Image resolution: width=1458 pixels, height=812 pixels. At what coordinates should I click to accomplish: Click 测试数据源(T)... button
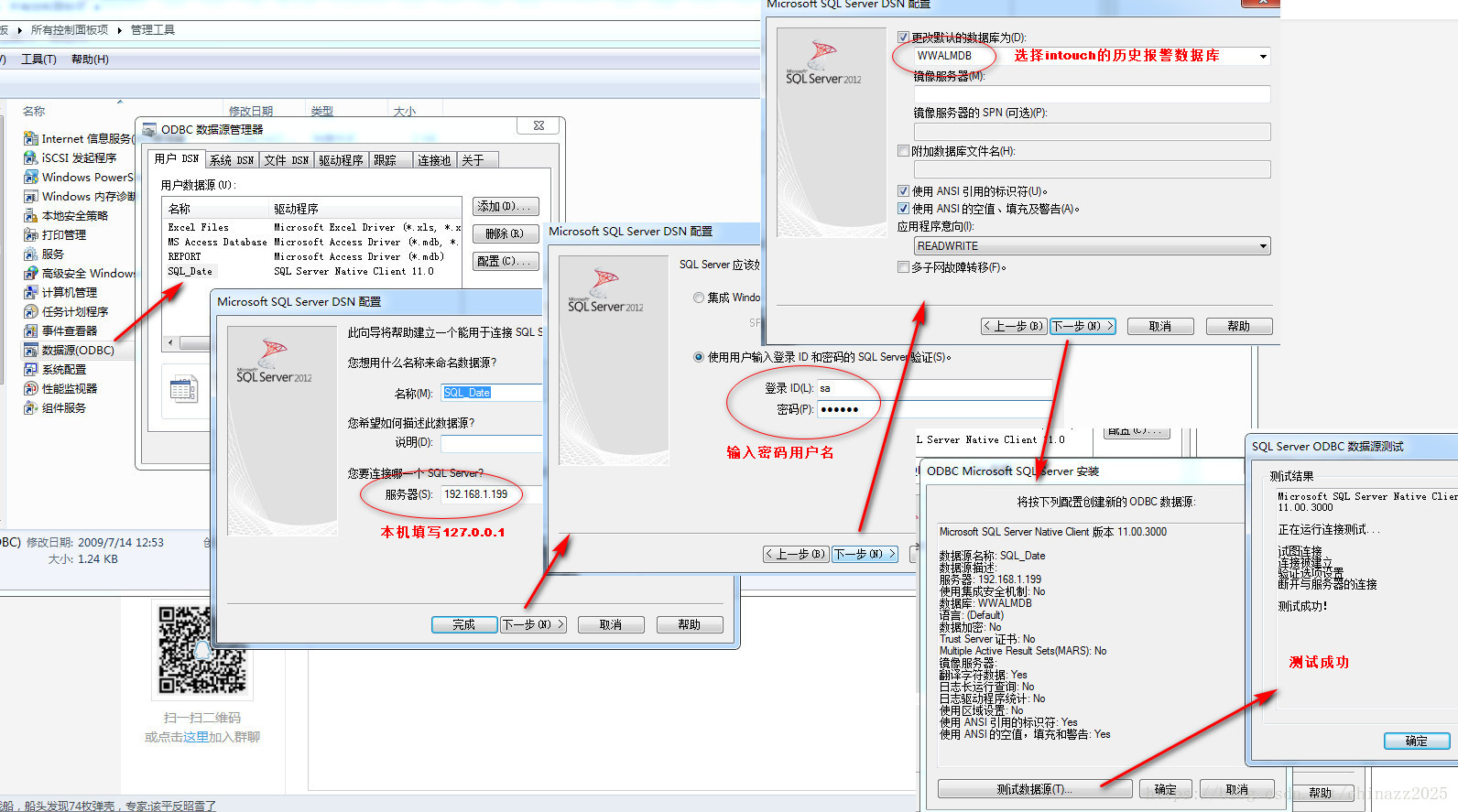point(1035,789)
